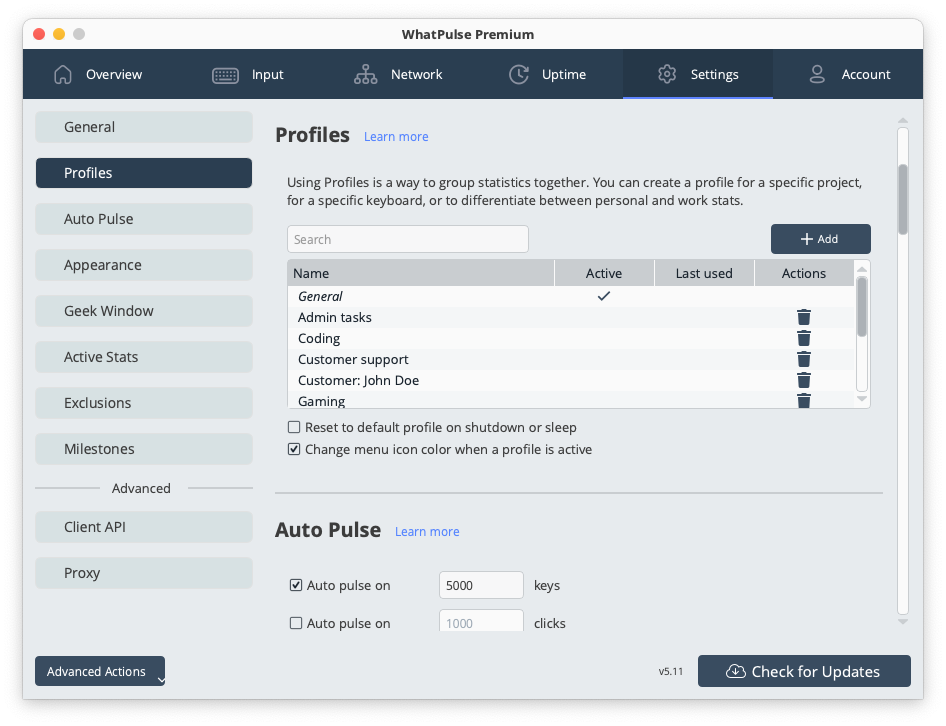Click inside the profile Search field
This screenshot has width=946, height=726.
pos(407,239)
